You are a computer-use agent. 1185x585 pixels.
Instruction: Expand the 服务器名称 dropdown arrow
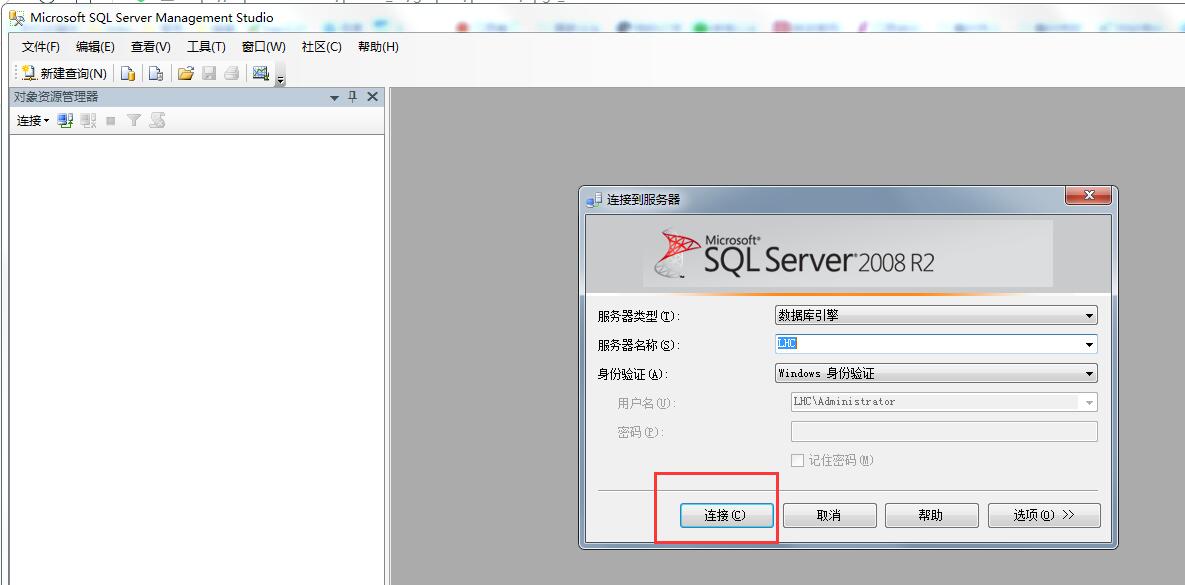pos(1090,343)
